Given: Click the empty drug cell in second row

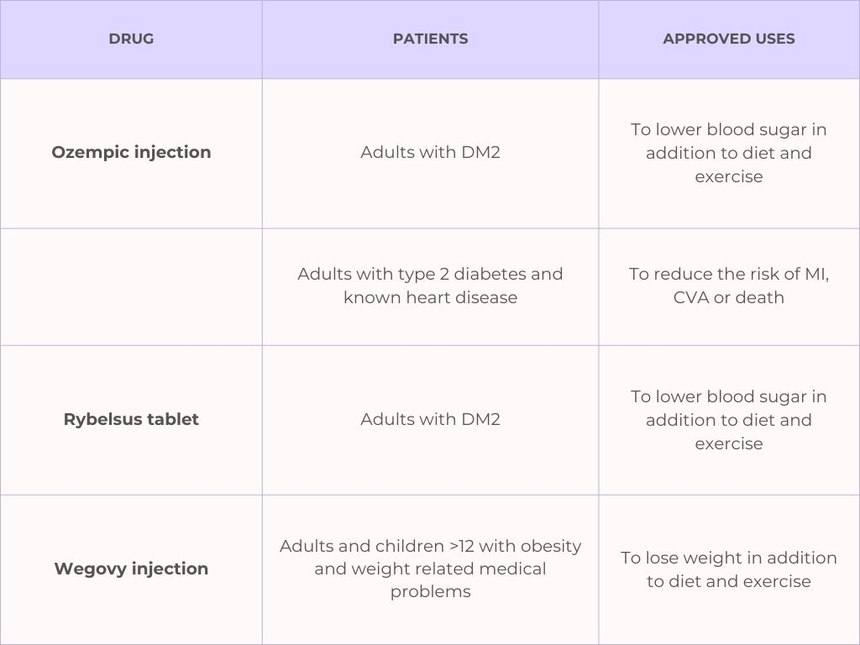Looking at the screenshot, I should point(131,286).
